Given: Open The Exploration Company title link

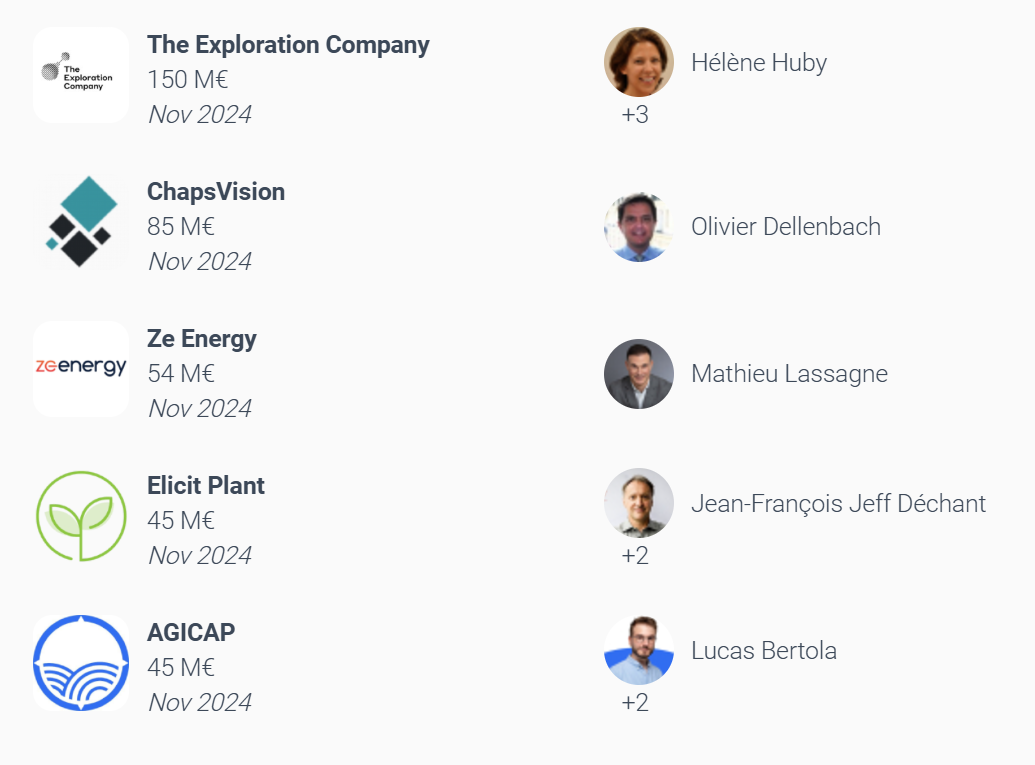Looking at the screenshot, I should (288, 44).
